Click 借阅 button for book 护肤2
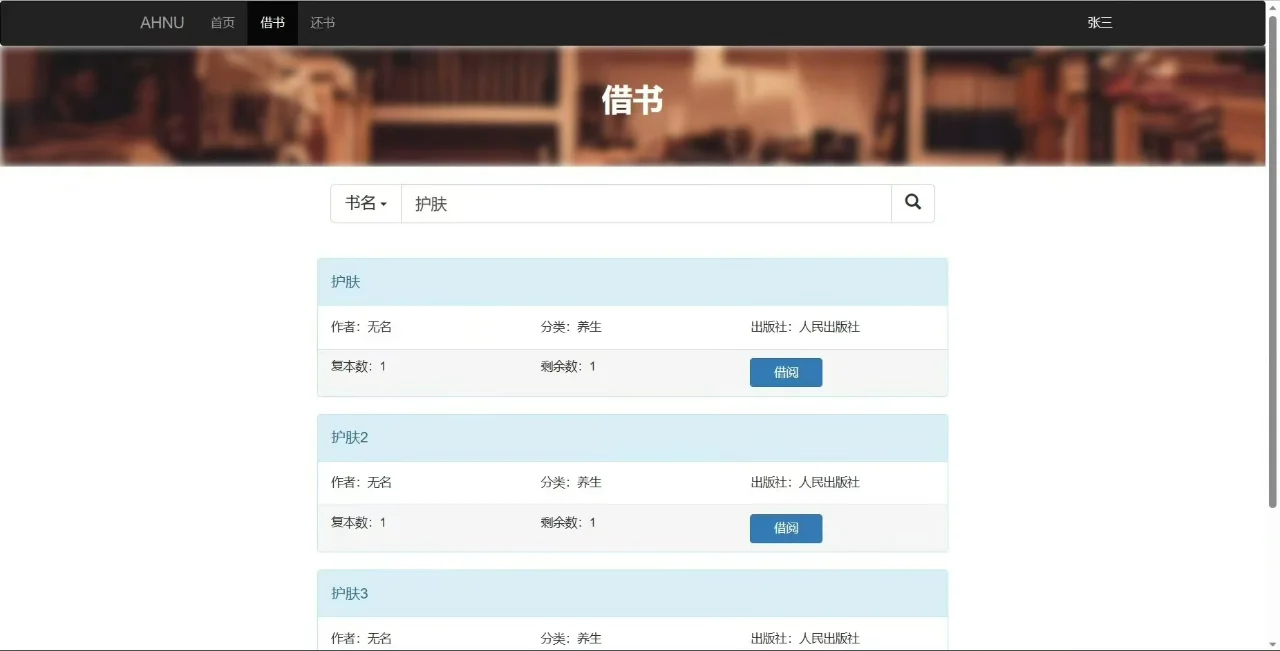1280x651 pixels. (x=785, y=528)
